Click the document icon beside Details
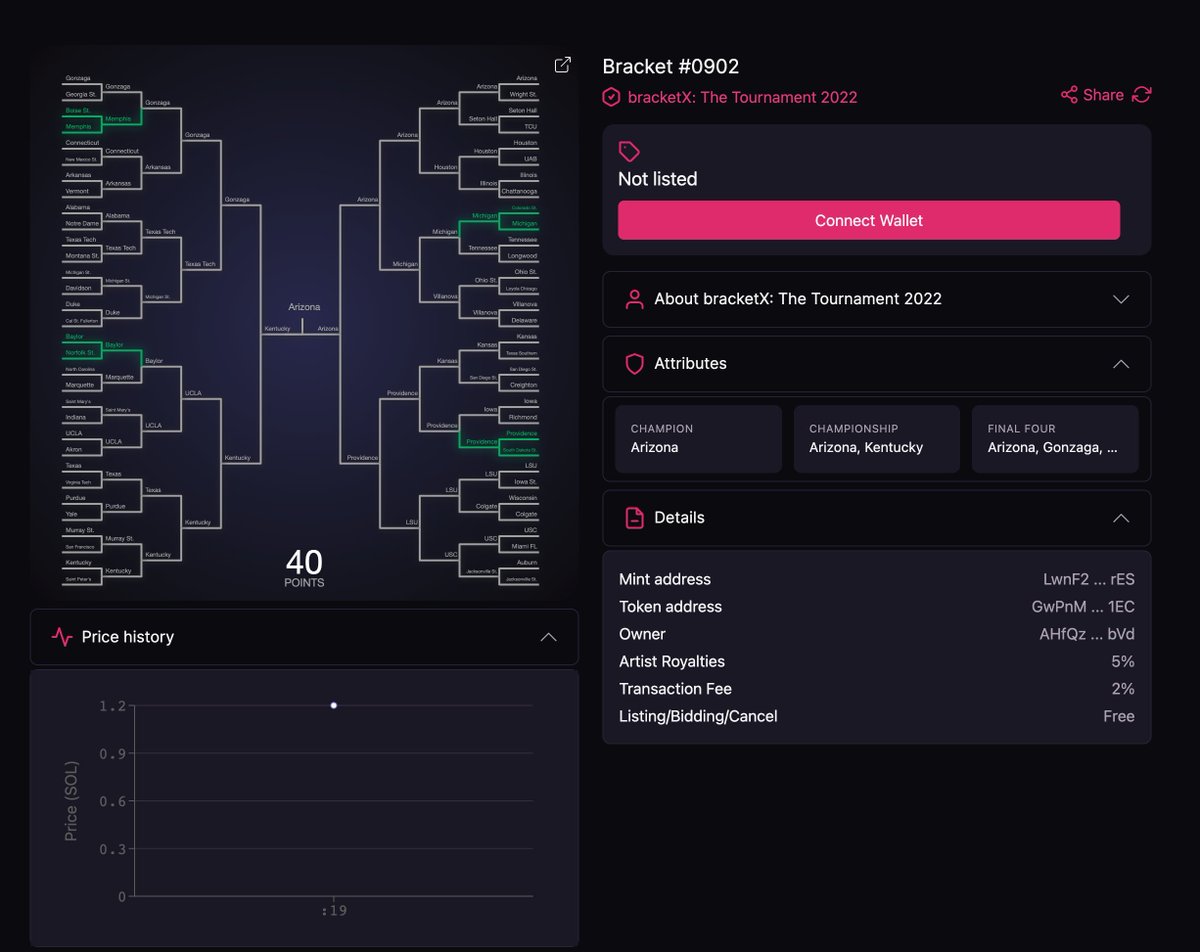Image resolution: width=1200 pixels, height=952 pixels. (634, 518)
